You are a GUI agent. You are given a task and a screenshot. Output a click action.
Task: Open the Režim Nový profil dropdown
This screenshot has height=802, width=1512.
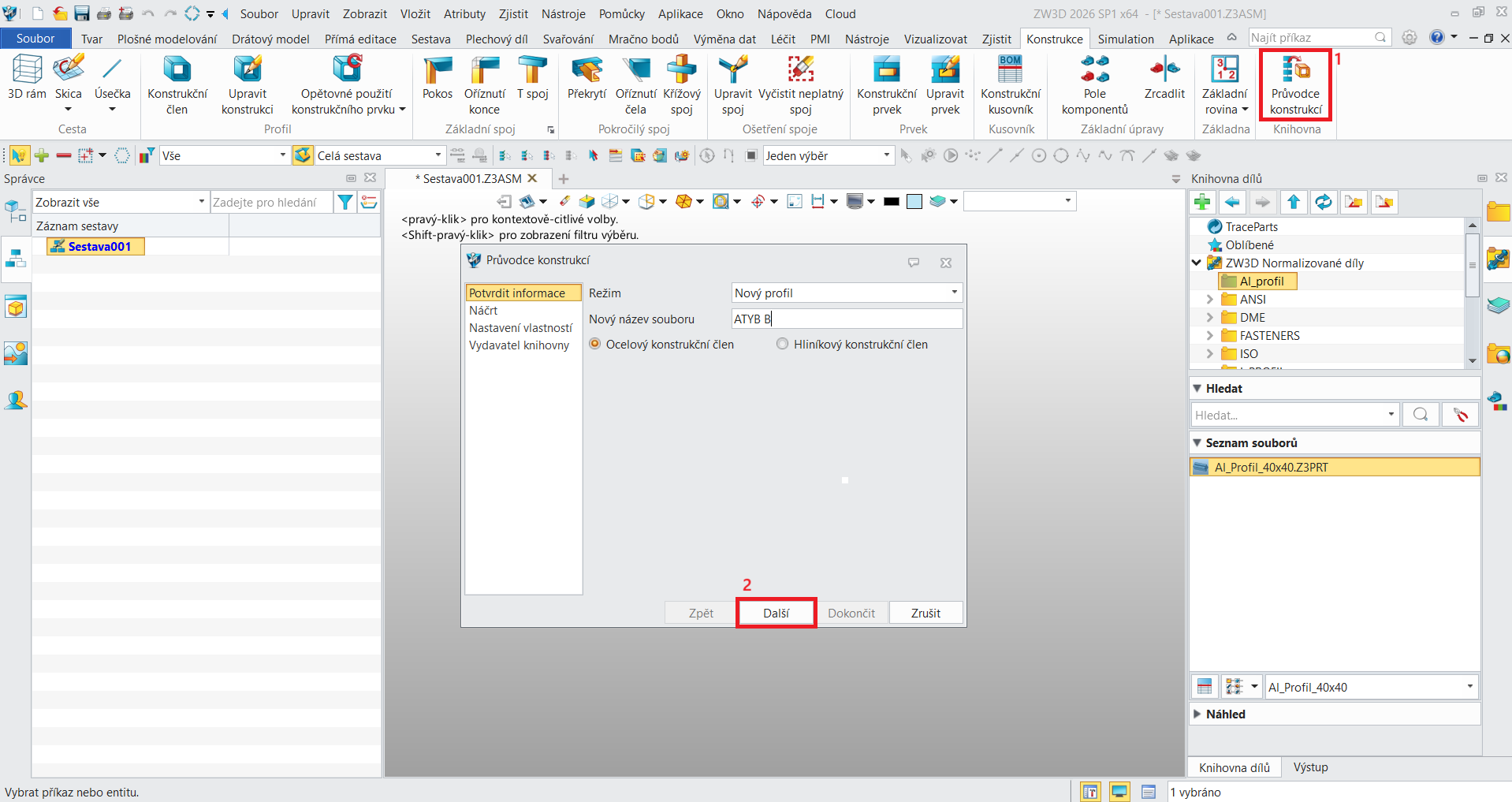click(847, 293)
